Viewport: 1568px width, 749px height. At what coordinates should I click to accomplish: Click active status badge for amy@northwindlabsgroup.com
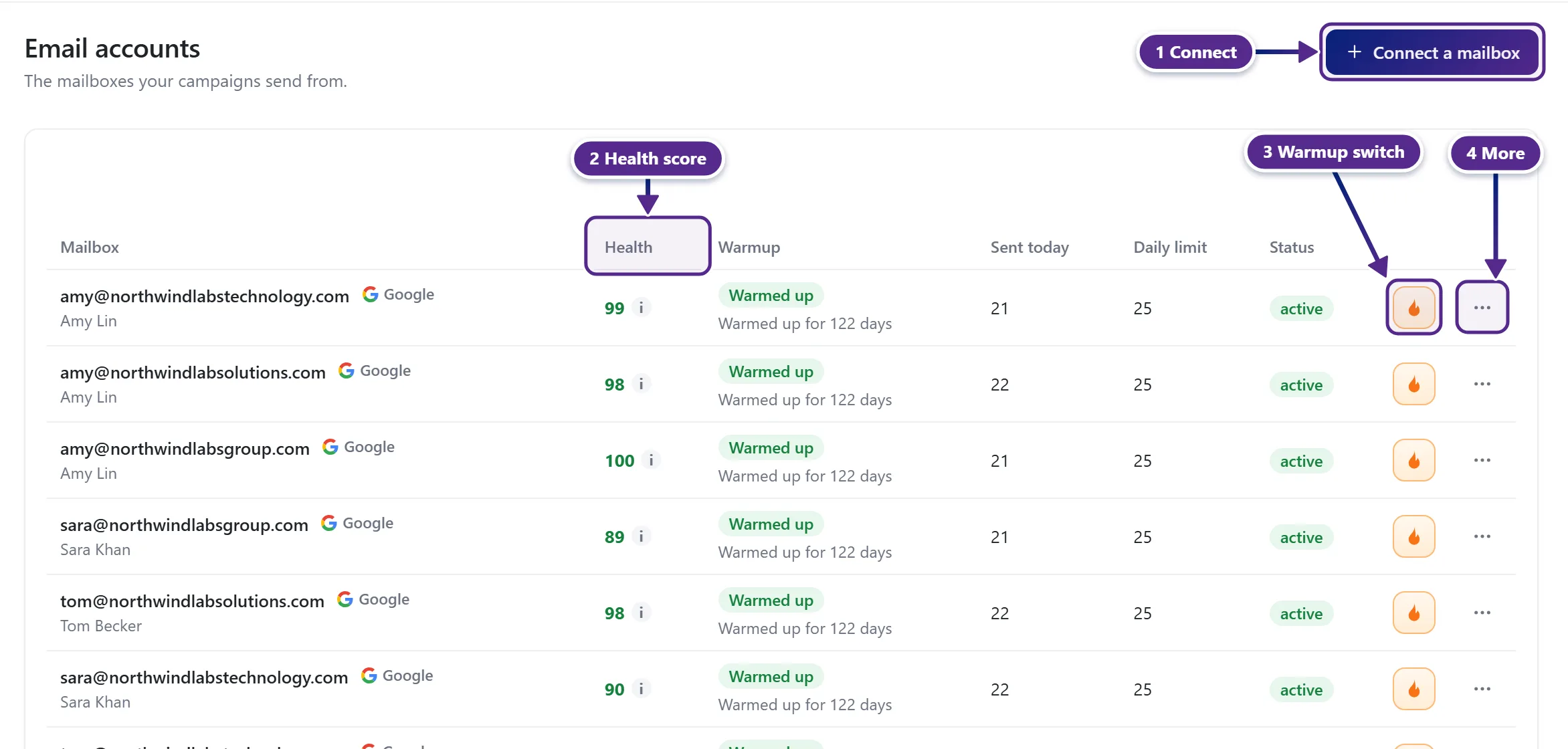click(1301, 461)
